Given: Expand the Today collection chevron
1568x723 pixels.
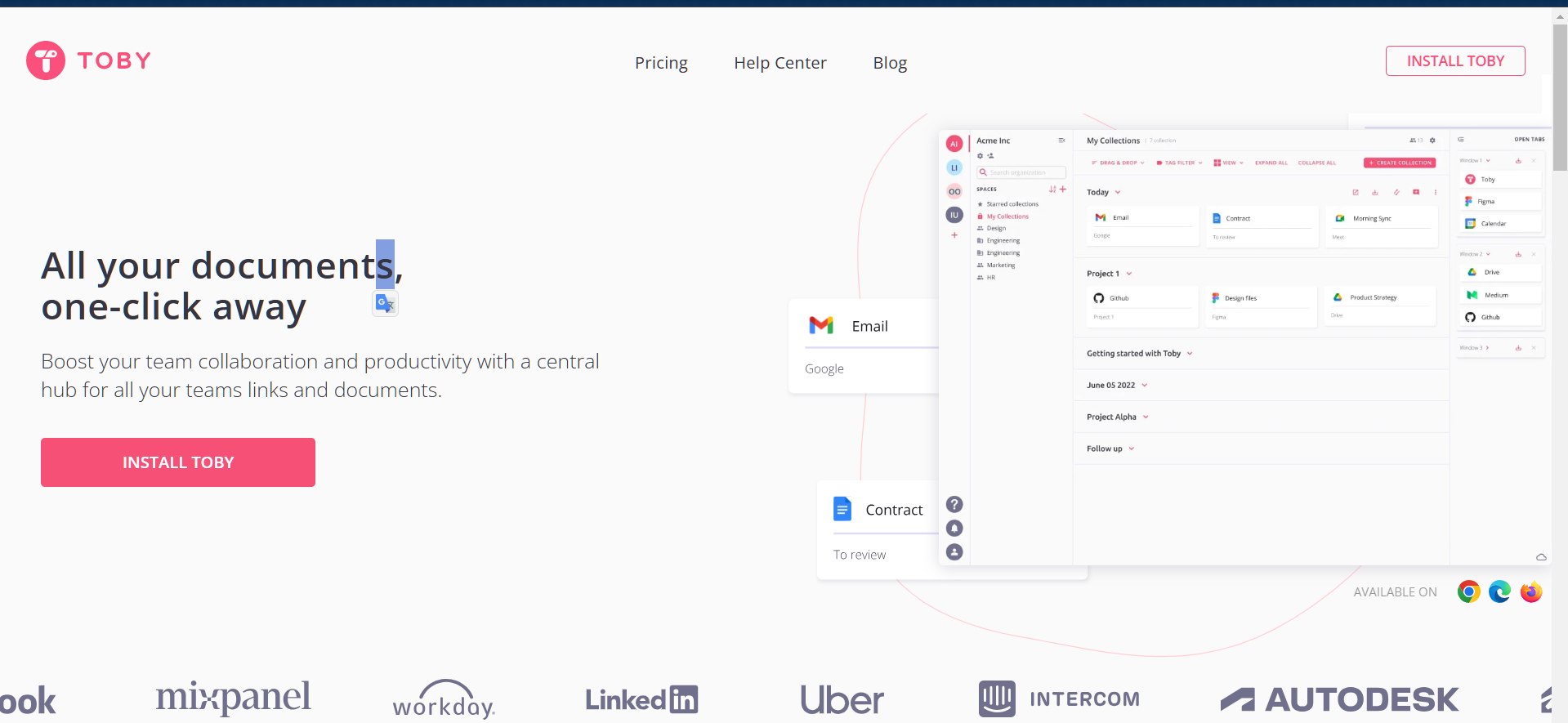Looking at the screenshot, I should point(1118,193).
